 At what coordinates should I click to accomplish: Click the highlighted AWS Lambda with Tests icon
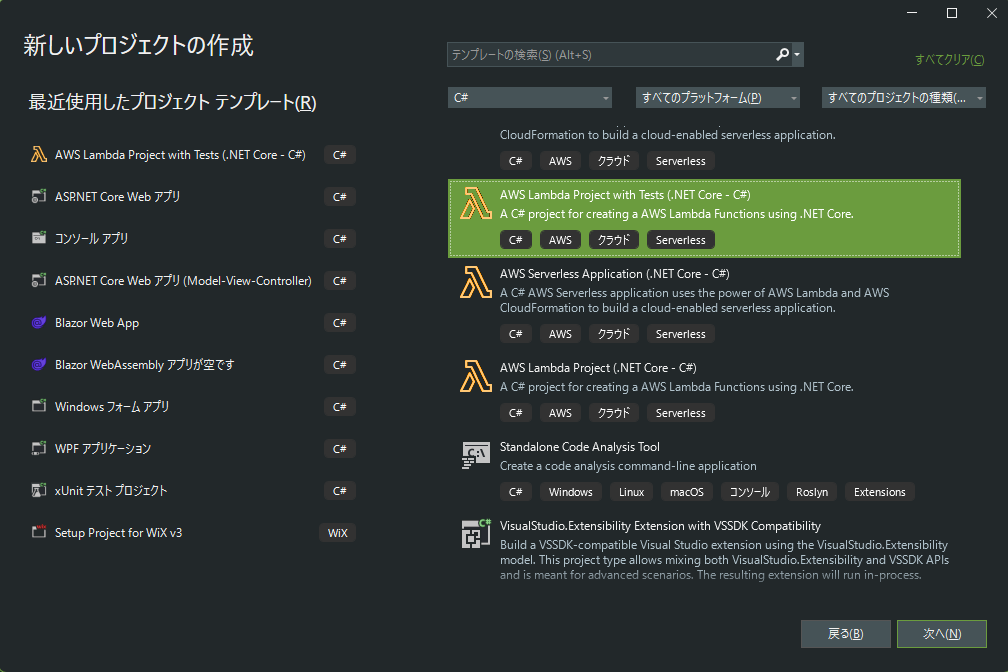pyautogui.click(x=476, y=203)
